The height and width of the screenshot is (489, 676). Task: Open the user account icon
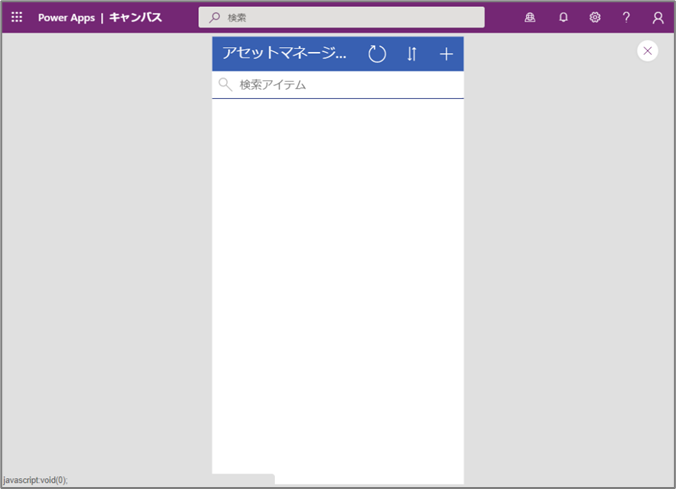[x=658, y=18]
